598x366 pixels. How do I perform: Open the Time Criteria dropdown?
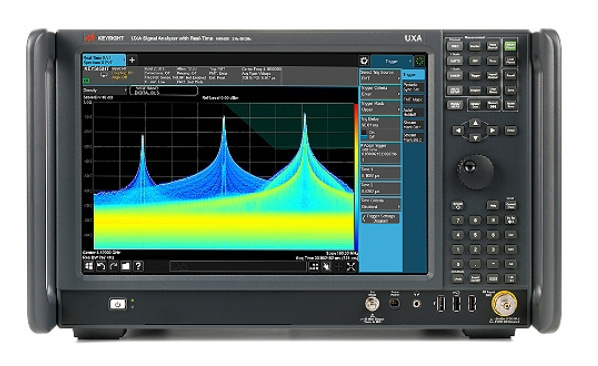[380, 204]
